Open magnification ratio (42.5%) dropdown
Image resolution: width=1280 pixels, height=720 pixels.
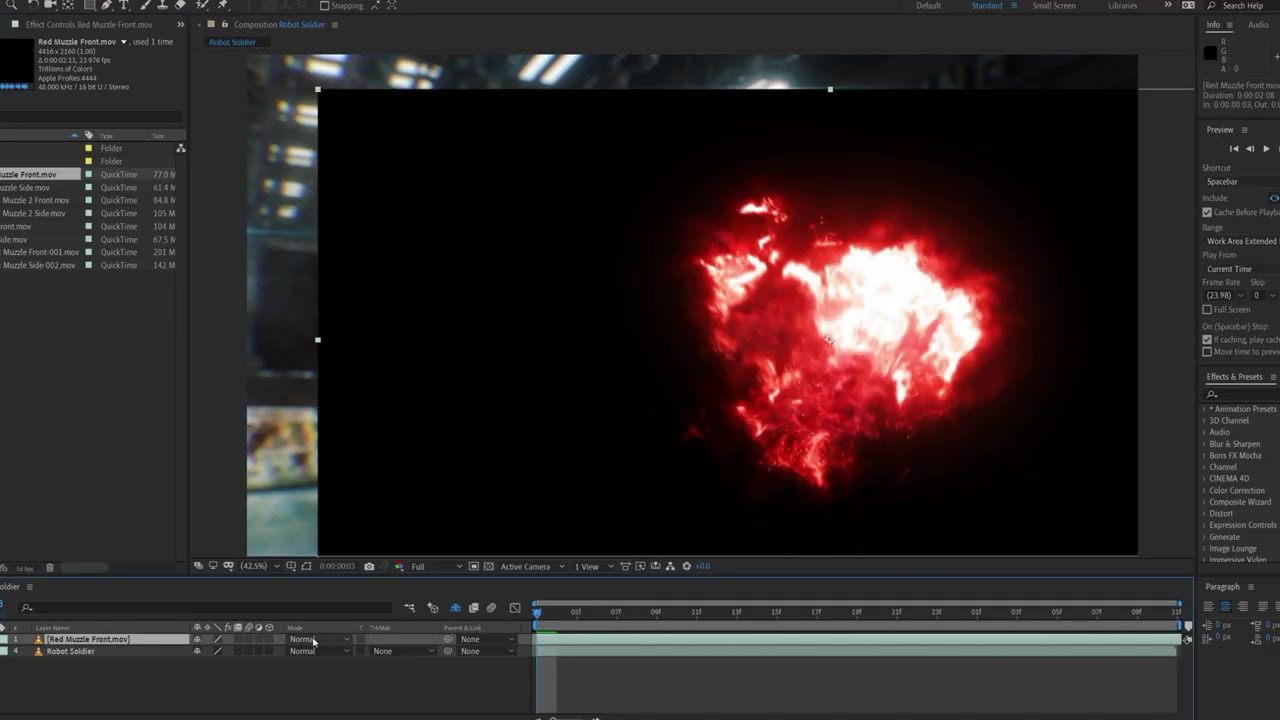[x=260, y=566]
